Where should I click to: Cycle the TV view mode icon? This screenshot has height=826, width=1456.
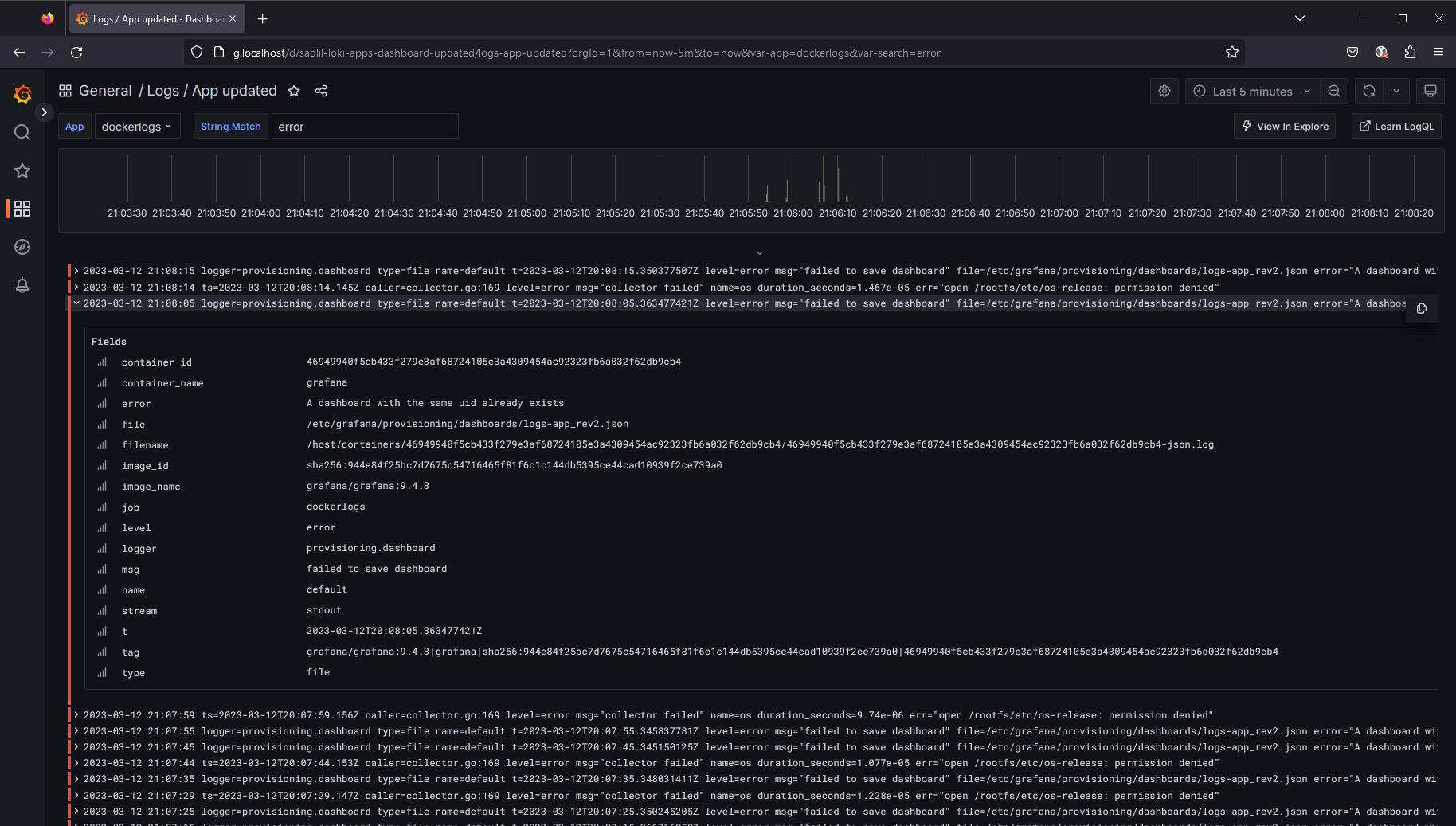pos(1431,91)
